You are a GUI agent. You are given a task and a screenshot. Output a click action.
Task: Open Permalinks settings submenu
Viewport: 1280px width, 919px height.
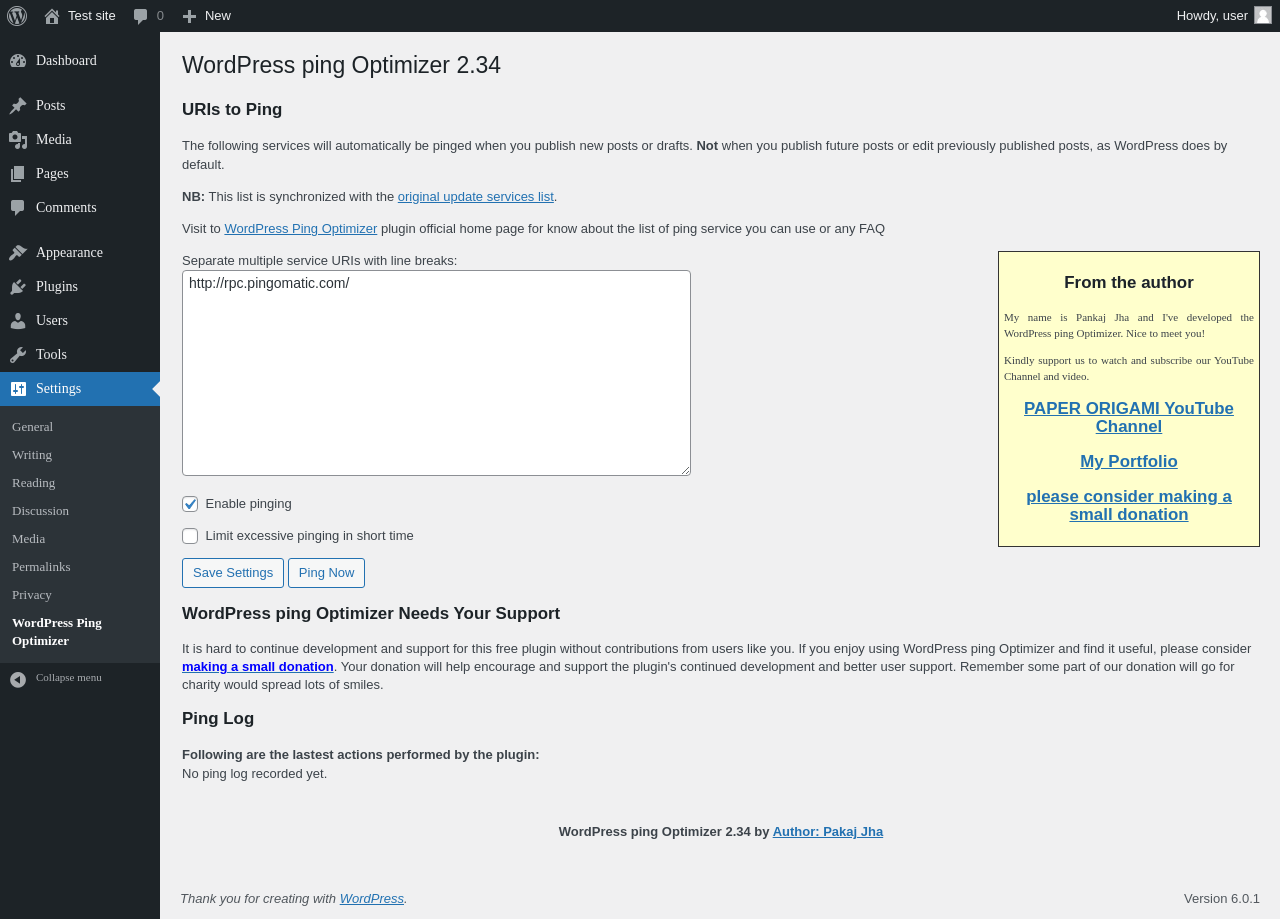(x=41, y=567)
